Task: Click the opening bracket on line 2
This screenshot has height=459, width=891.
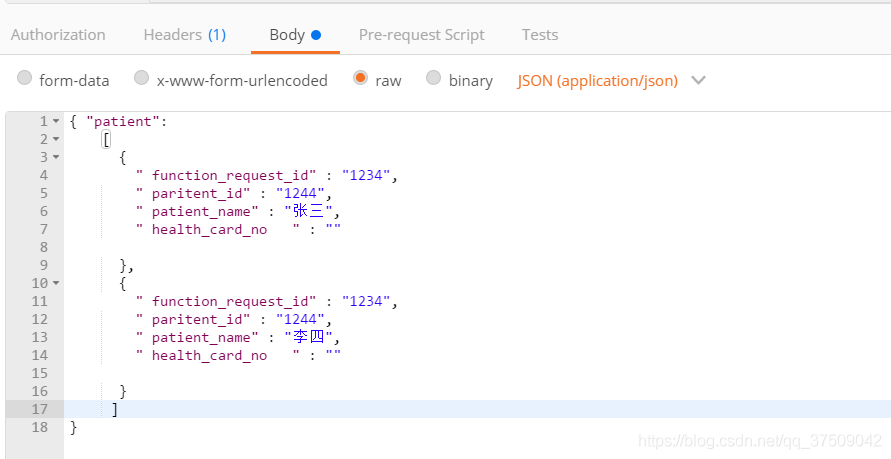Action: (x=106, y=139)
